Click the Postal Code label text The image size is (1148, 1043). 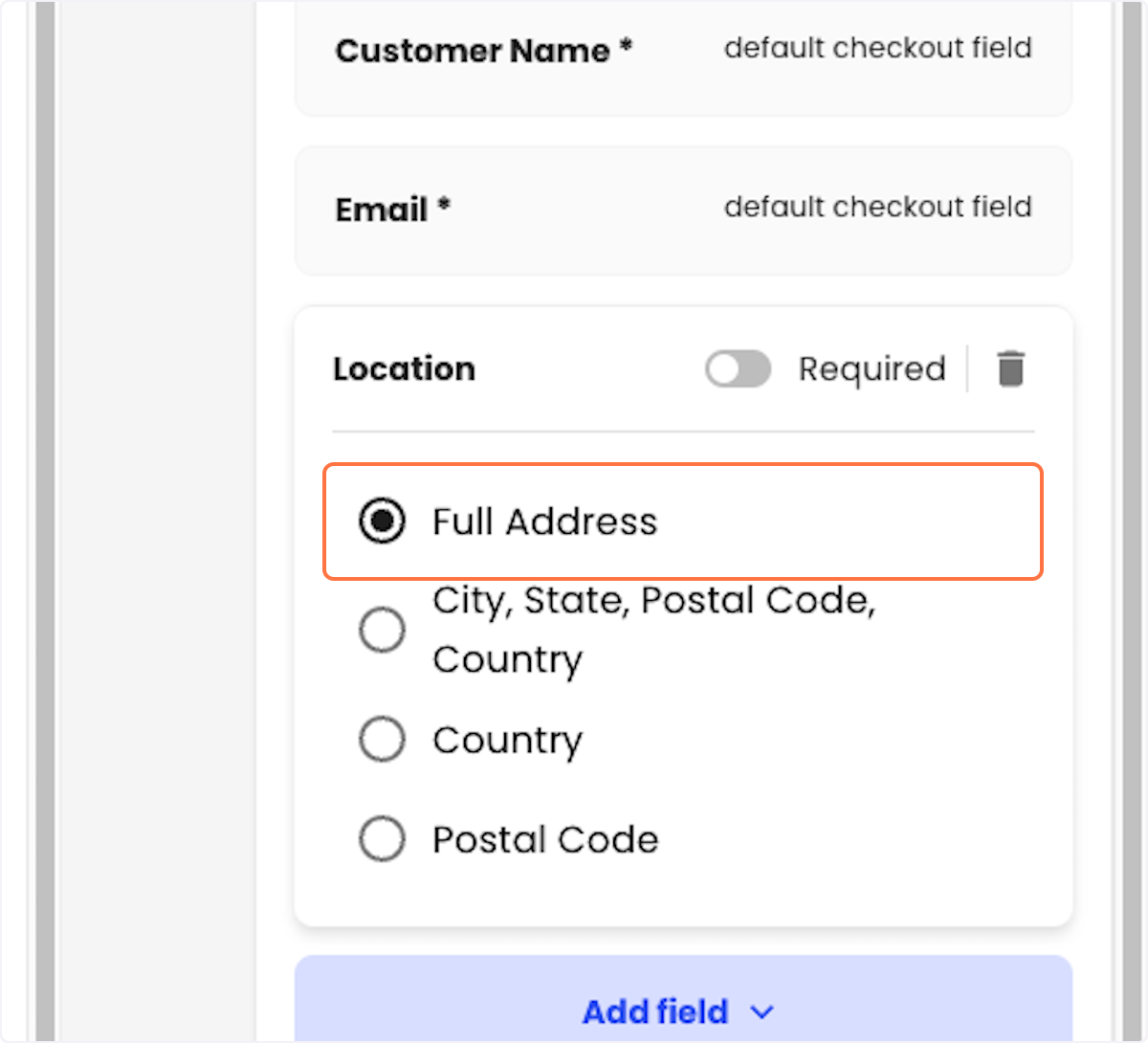[545, 839]
